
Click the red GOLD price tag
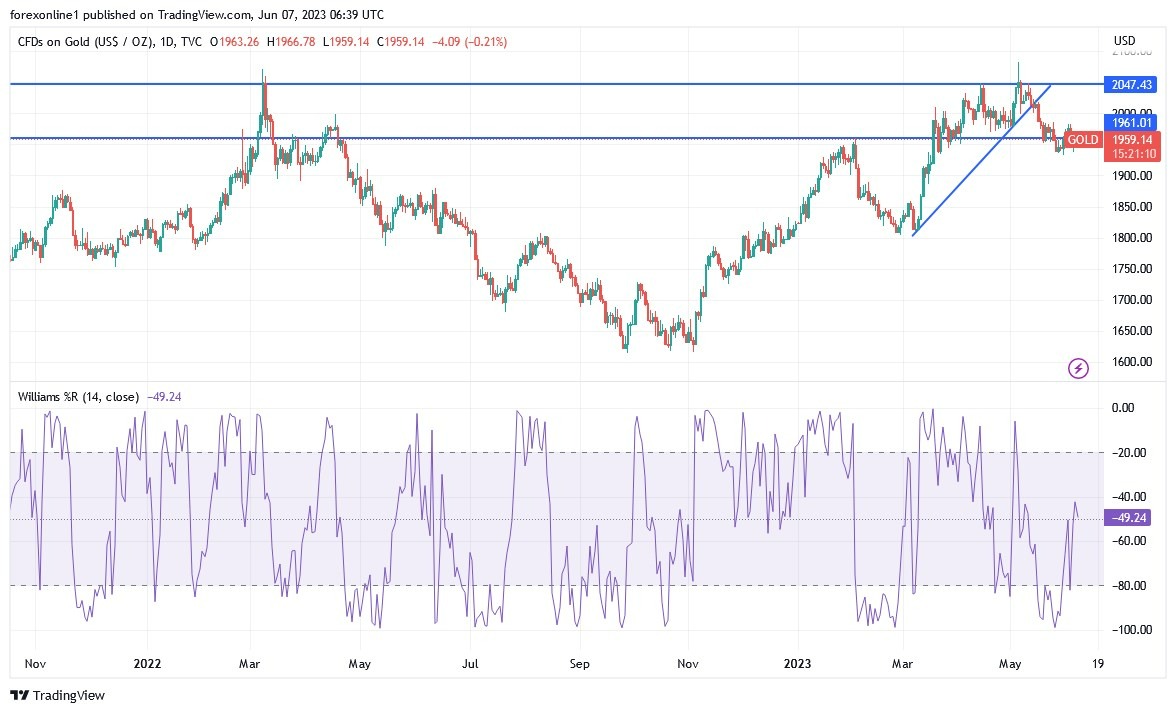point(1083,139)
